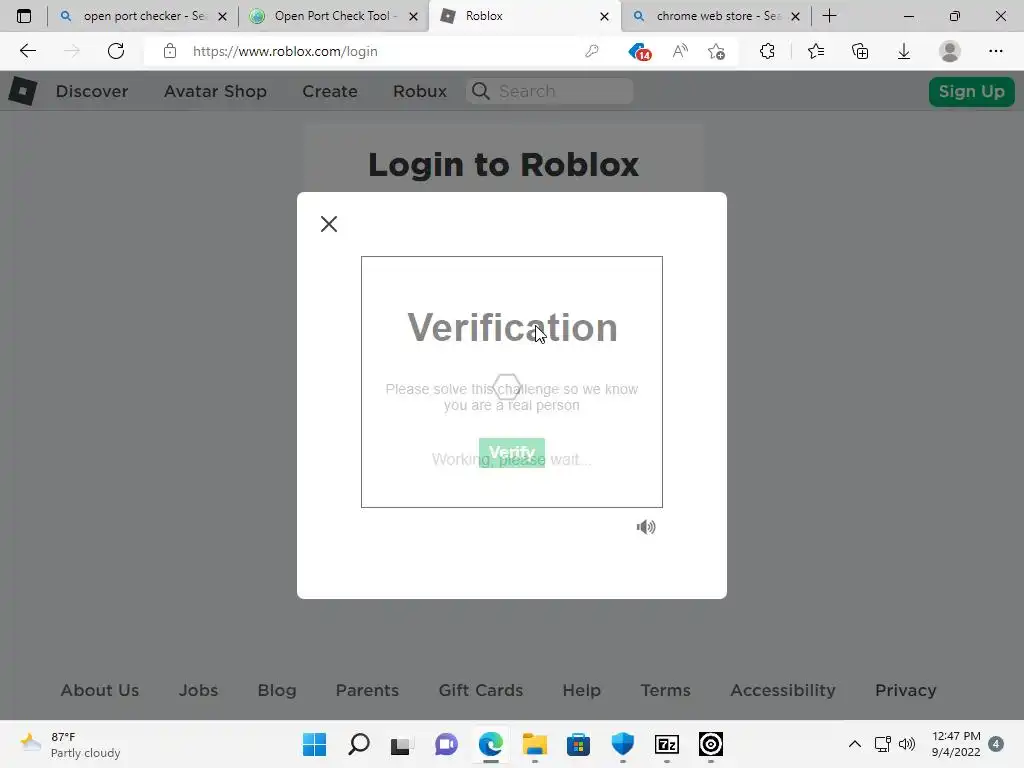The image size is (1024, 768).
Task: Open the Privacy footer link
Action: (905, 690)
